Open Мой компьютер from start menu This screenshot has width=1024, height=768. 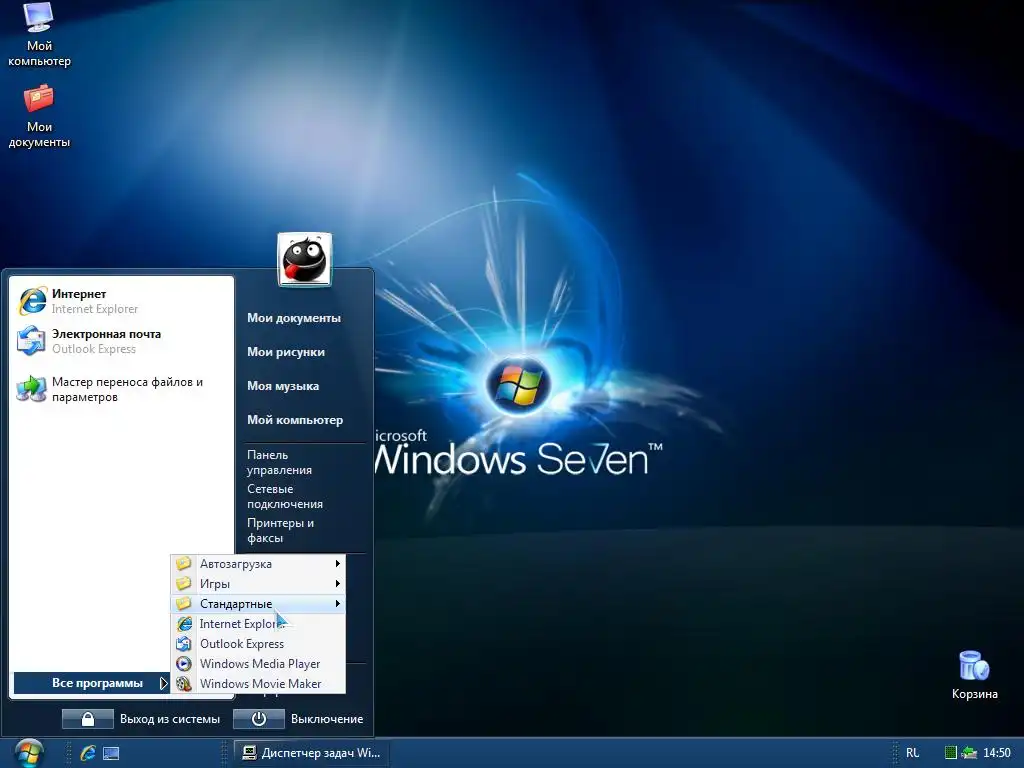[295, 420]
